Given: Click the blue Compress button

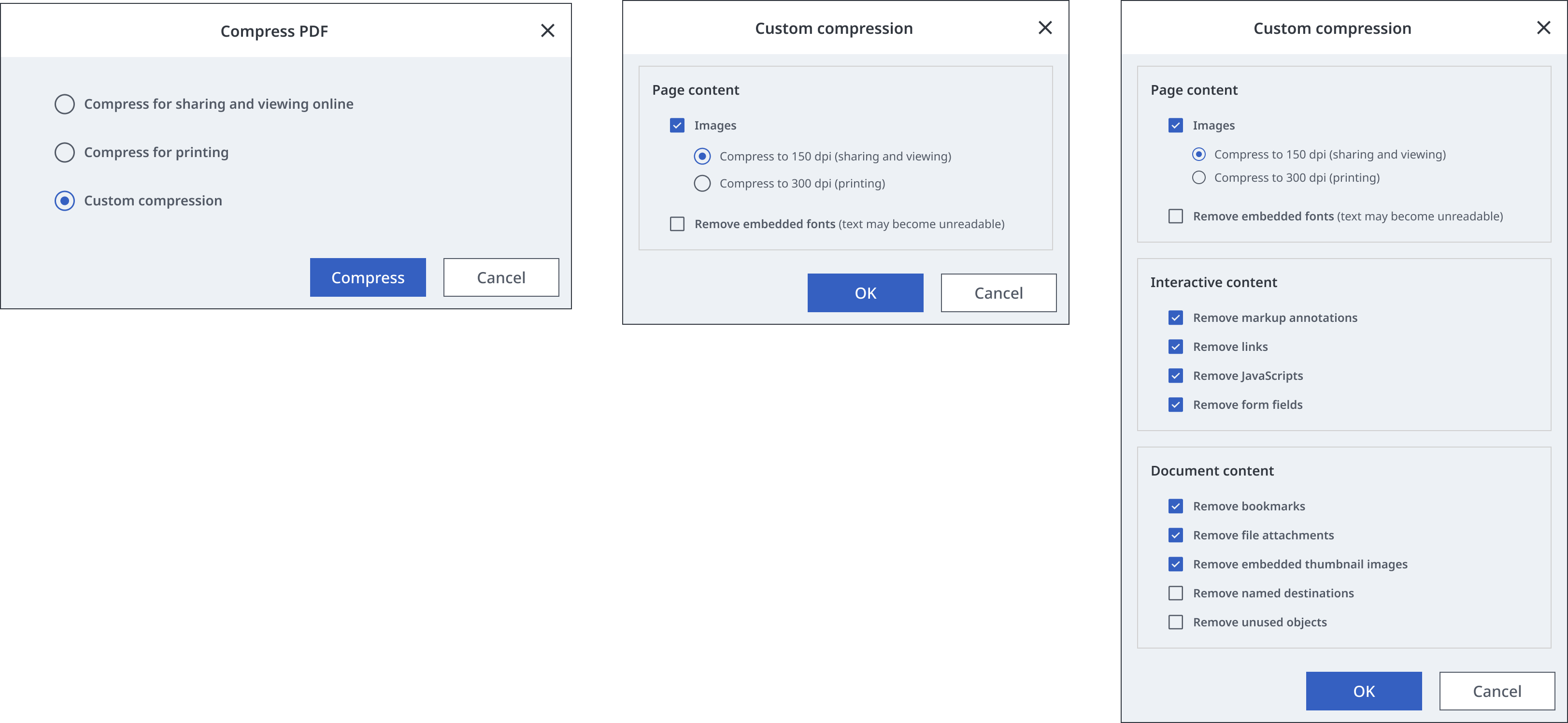Looking at the screenshot, I should pos(368,277).
